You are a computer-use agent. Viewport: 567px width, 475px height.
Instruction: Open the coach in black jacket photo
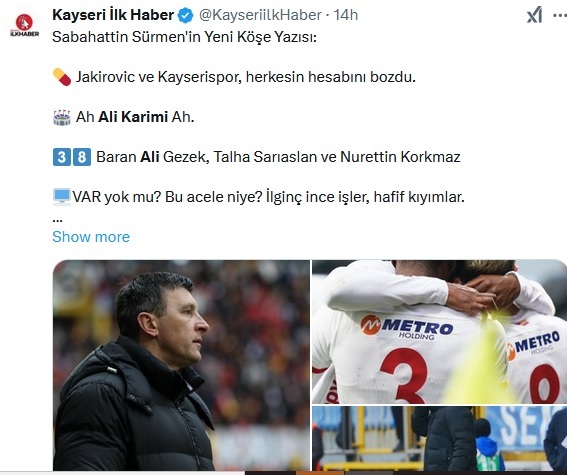[x=181, y=365]
